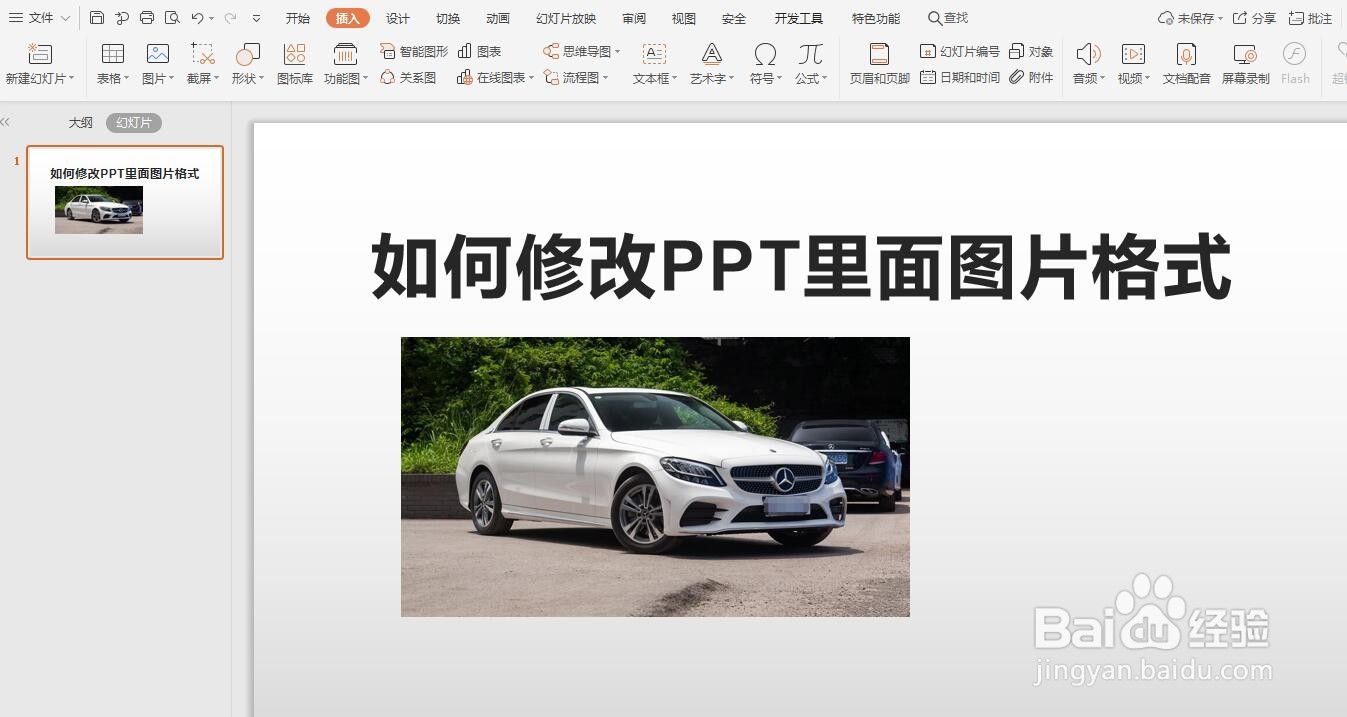Image resolution: width=1347 pixels, height=717 pixels.
Task: Open the 文件 menu dropdown
Action: tap(39, 18)
